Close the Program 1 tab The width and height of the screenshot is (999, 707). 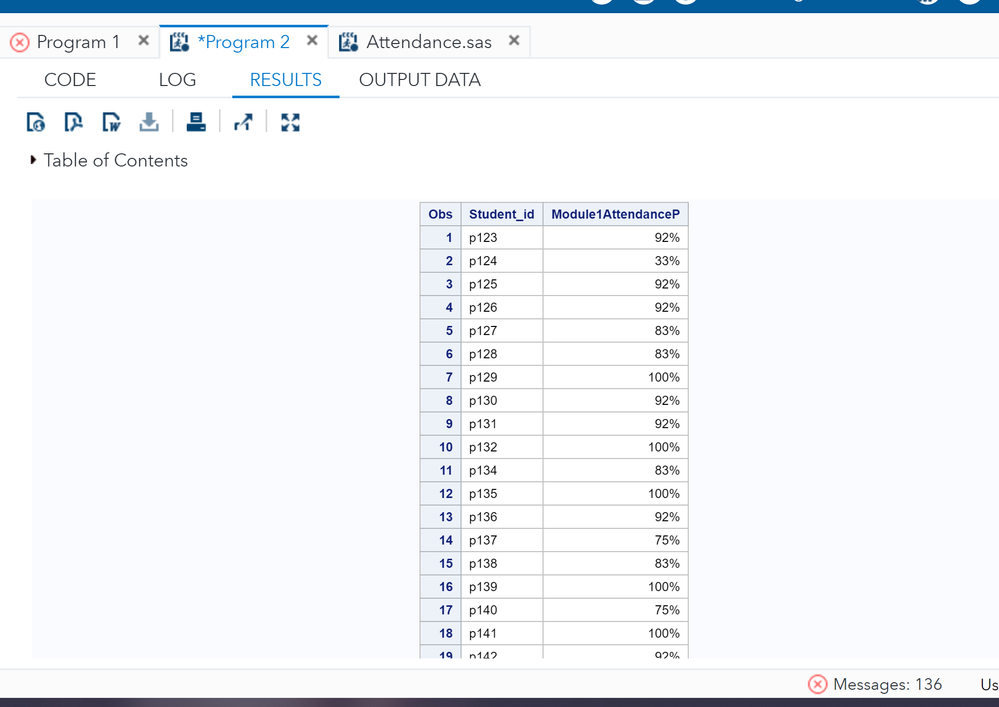[144, 41]
